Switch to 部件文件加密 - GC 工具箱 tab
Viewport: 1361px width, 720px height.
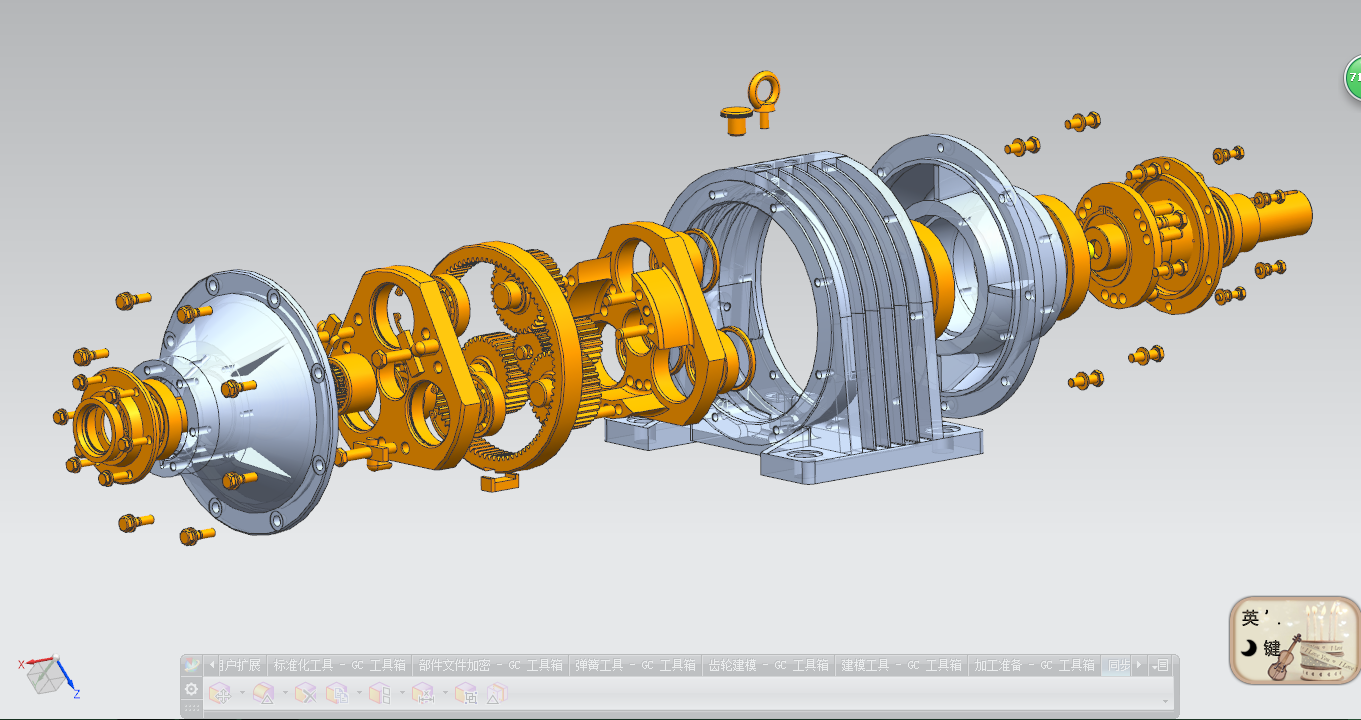pos(490,665)
